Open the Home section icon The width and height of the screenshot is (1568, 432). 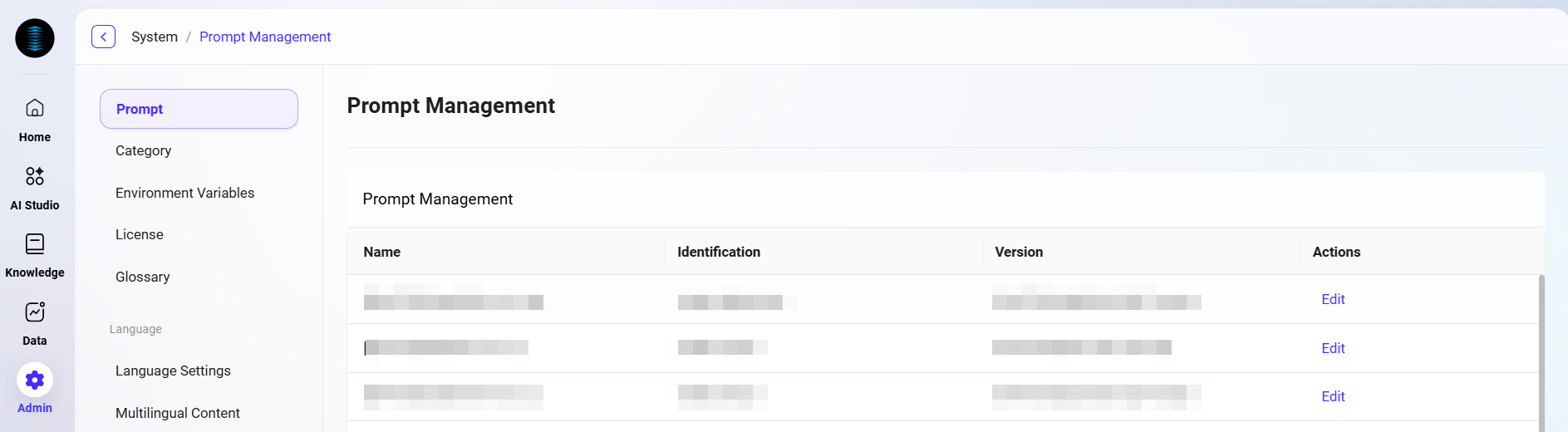click(x=35, y=108)
